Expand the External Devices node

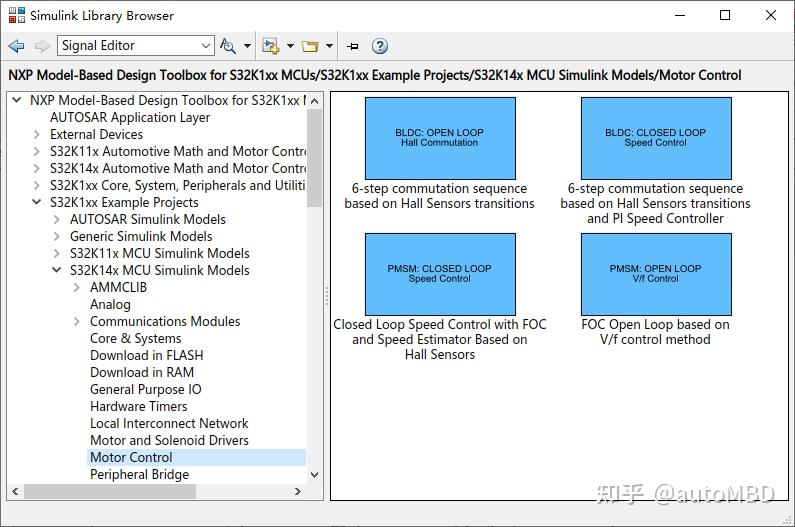pos(37,134)
